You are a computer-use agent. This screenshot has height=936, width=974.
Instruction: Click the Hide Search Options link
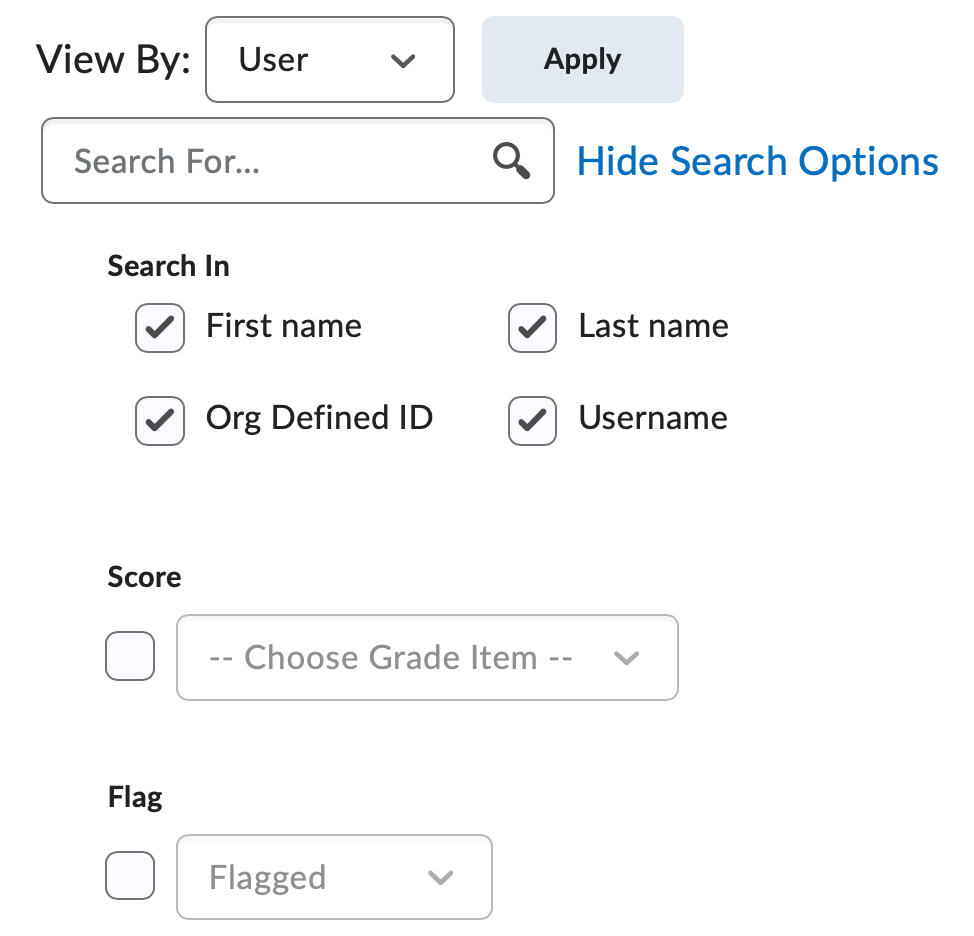coord(757,161)
